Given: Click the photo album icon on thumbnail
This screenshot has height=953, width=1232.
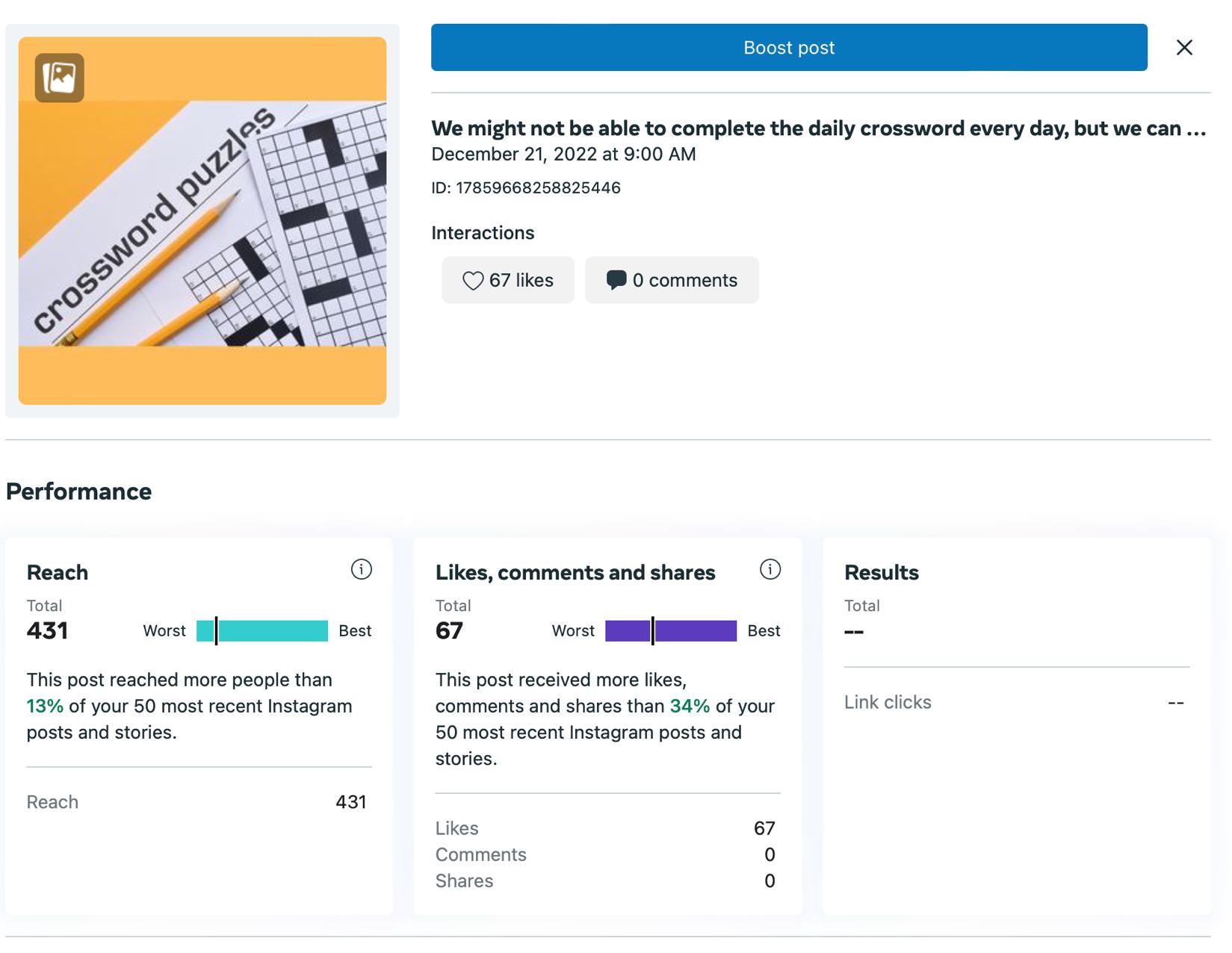Looking at the screenshot, I should click(x=60, y=78).
